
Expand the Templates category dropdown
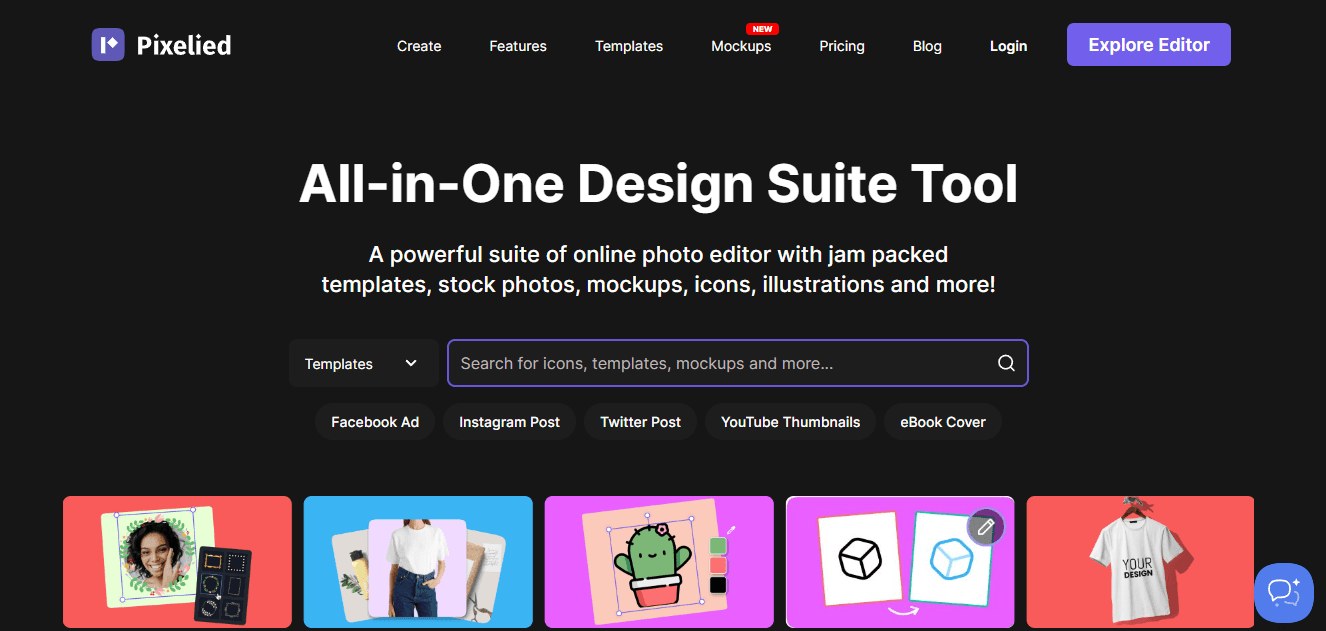pos(364,363)
